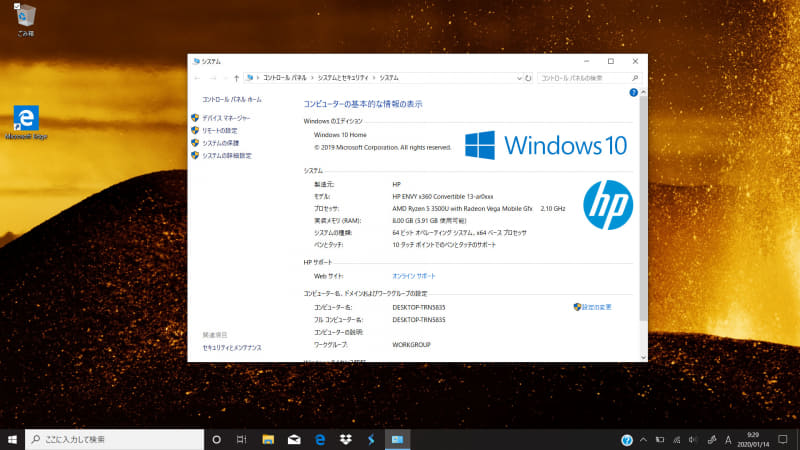Image resolution: width=800 pixels, height=450 pixels.
Task: Open File Explorer from the taskbar
Action: (268, 439)
